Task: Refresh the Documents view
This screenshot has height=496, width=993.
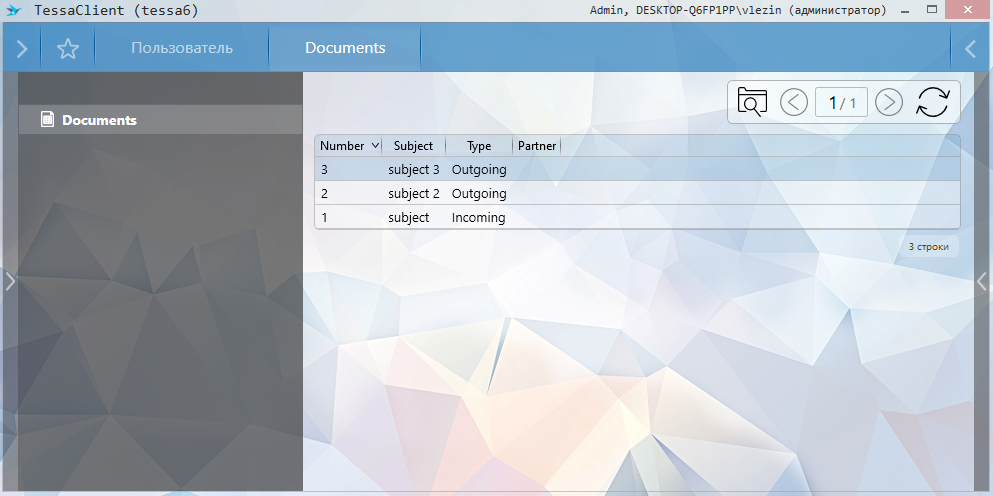Action: pos(932,102)
